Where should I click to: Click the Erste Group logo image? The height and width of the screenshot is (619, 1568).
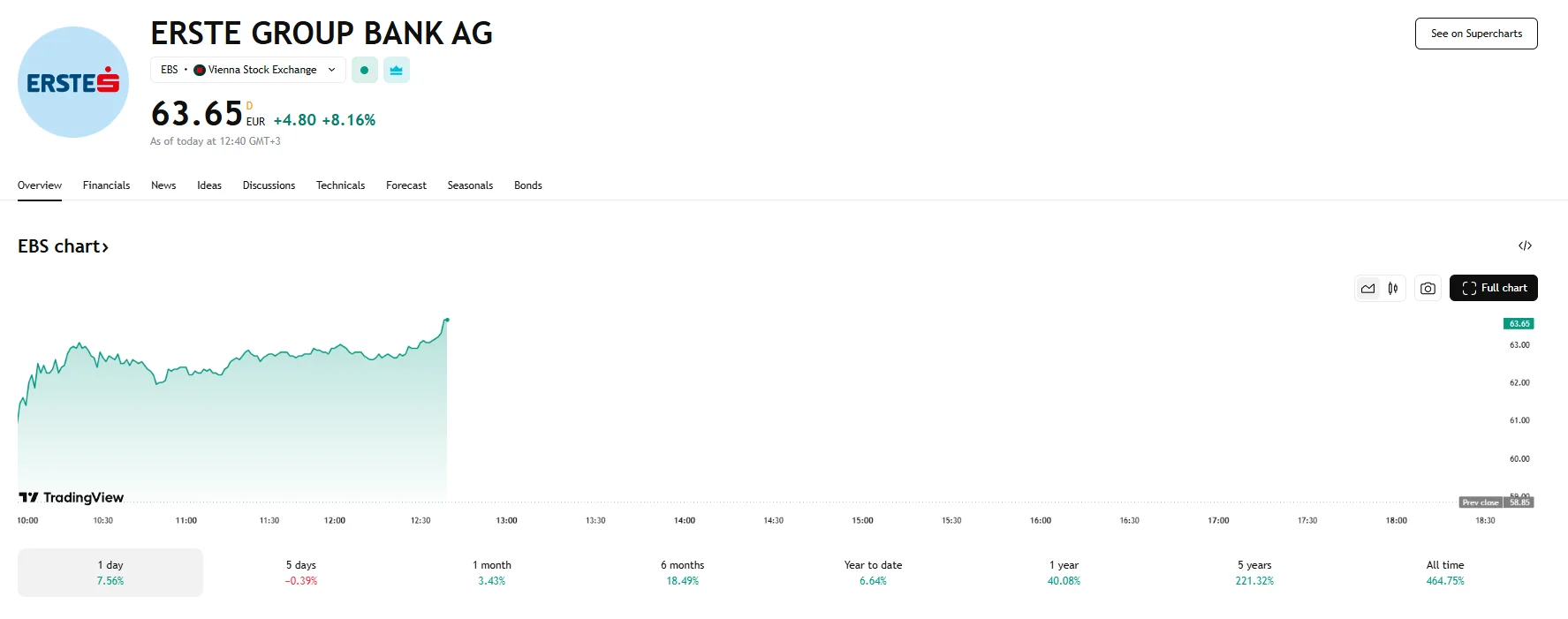[73, 82]
